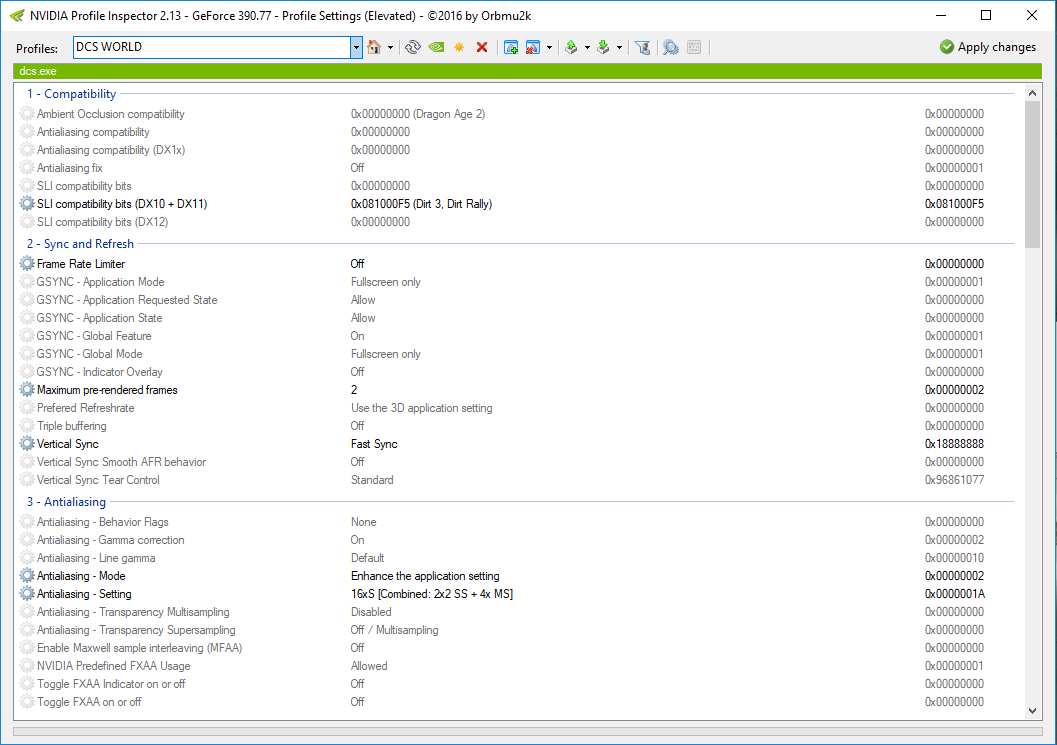The height and width of the screenshot is (745, 1057).
Task: Export profiles using the up-arrow icon
Action: coord(571,47)
